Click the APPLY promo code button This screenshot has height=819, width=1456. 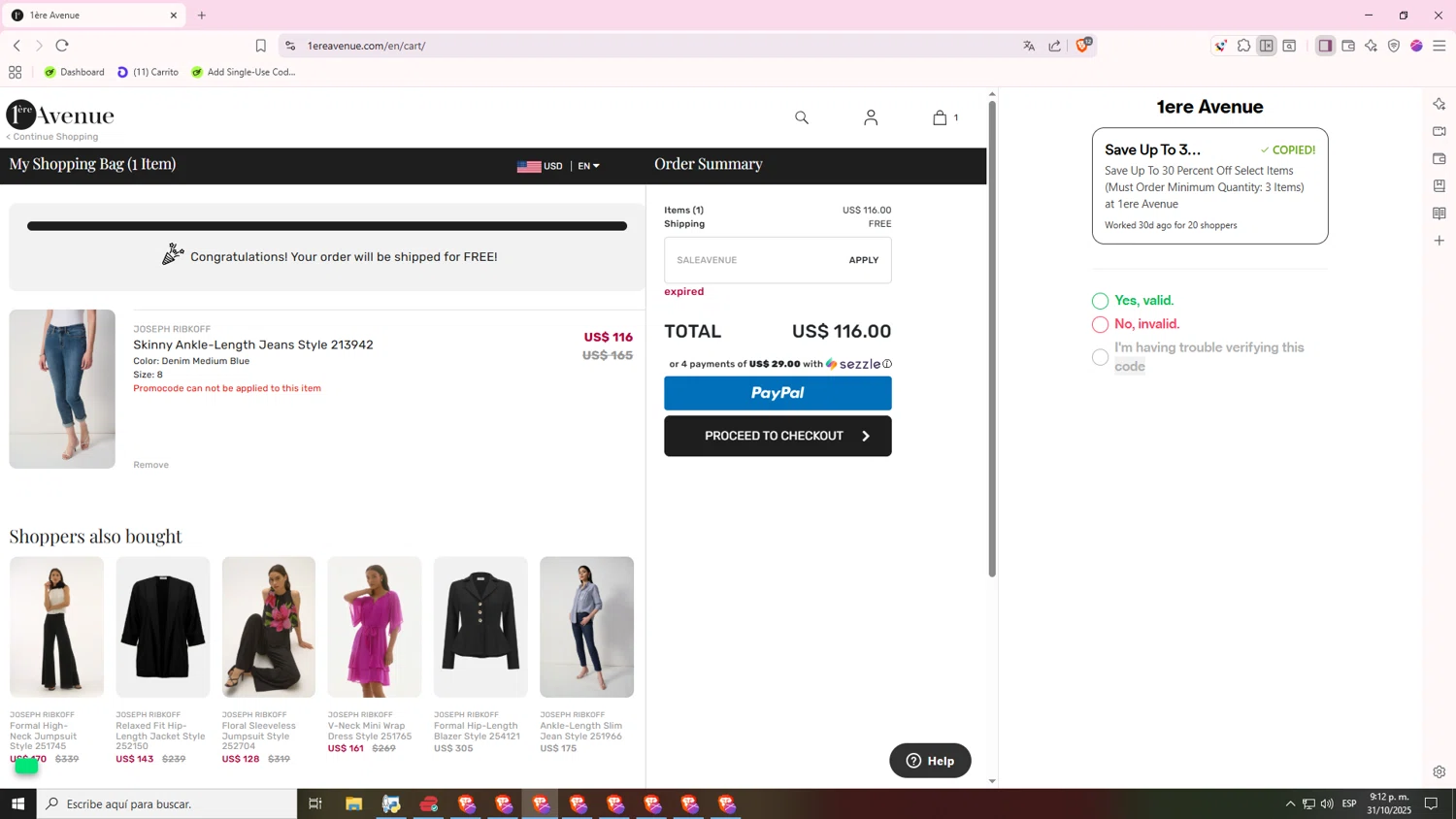863,260
